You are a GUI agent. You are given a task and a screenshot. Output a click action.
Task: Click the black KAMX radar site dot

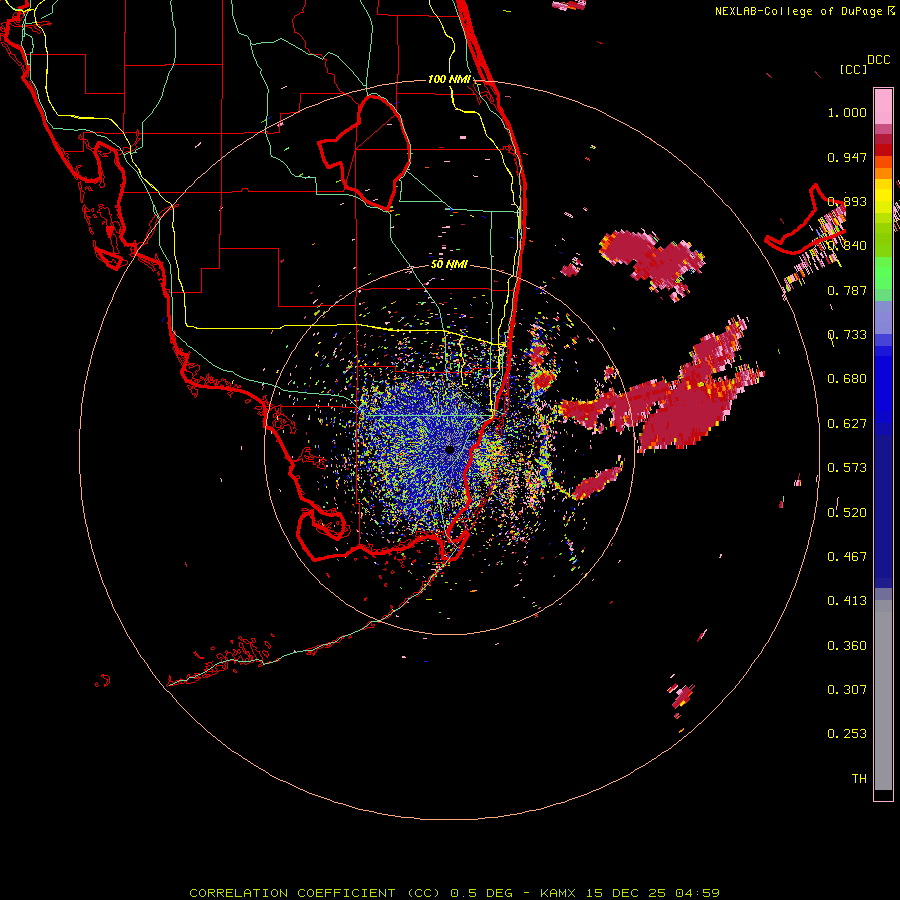[x=449, y=450]
